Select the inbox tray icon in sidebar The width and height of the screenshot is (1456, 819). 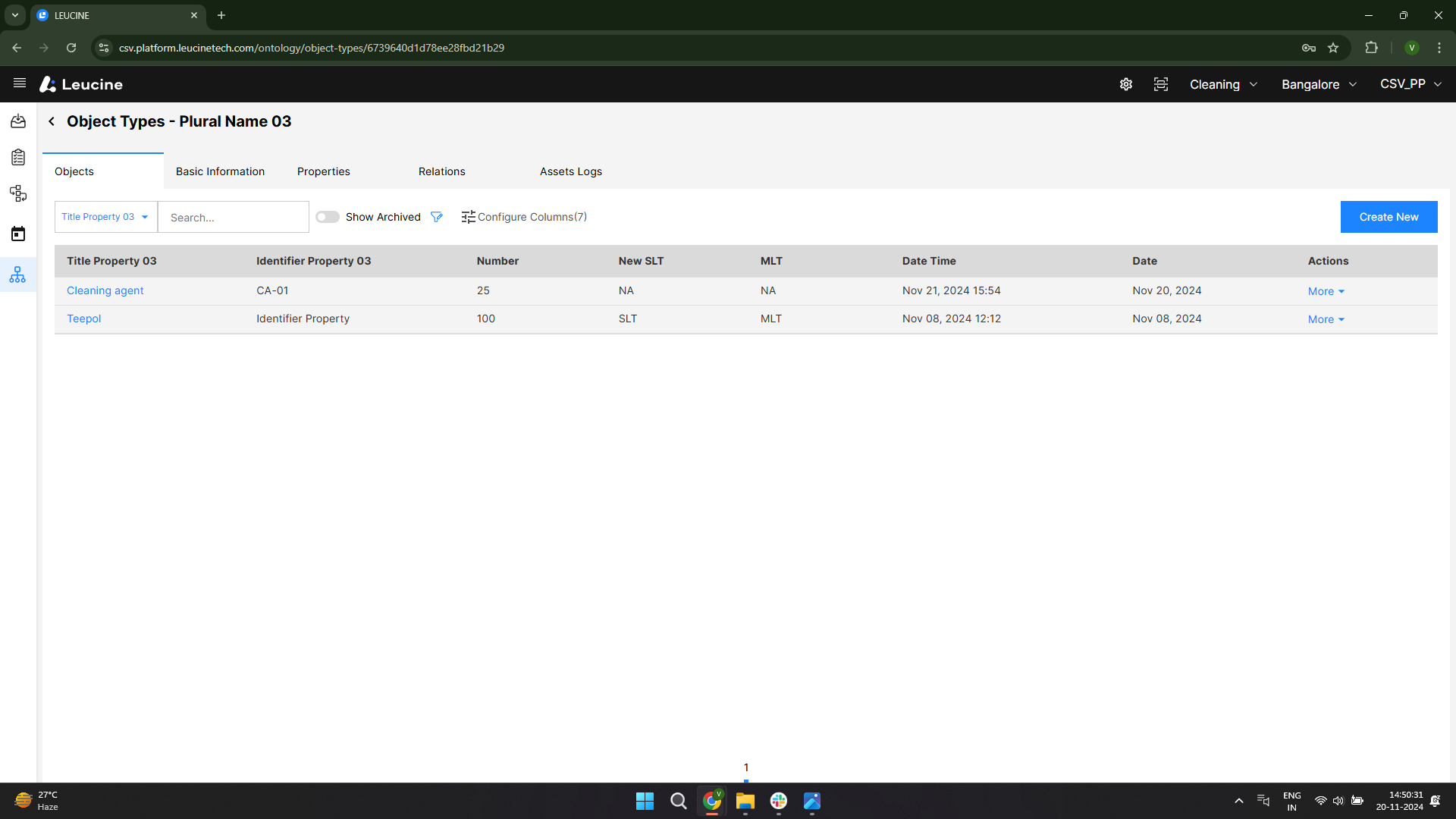(17, 121)
